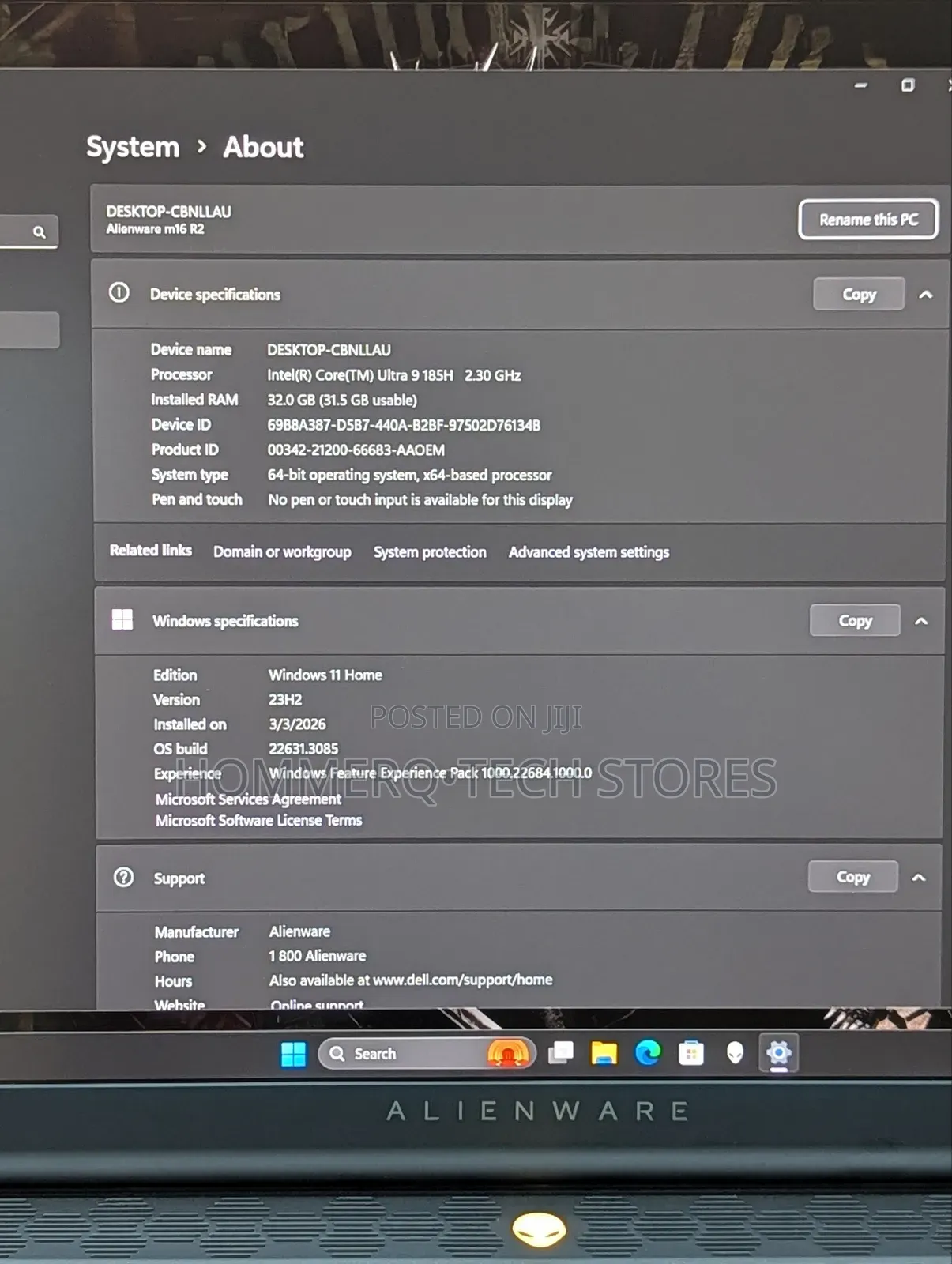
Task: Click the Settings gear taskbar icon
Action: 779,1053
